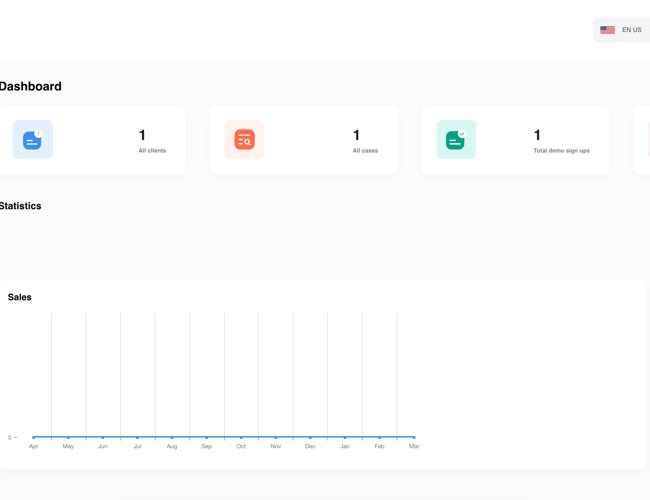The width and height of the screenshot is (650, 500).
Task: Select the All cases label
Action: [365, 151]
